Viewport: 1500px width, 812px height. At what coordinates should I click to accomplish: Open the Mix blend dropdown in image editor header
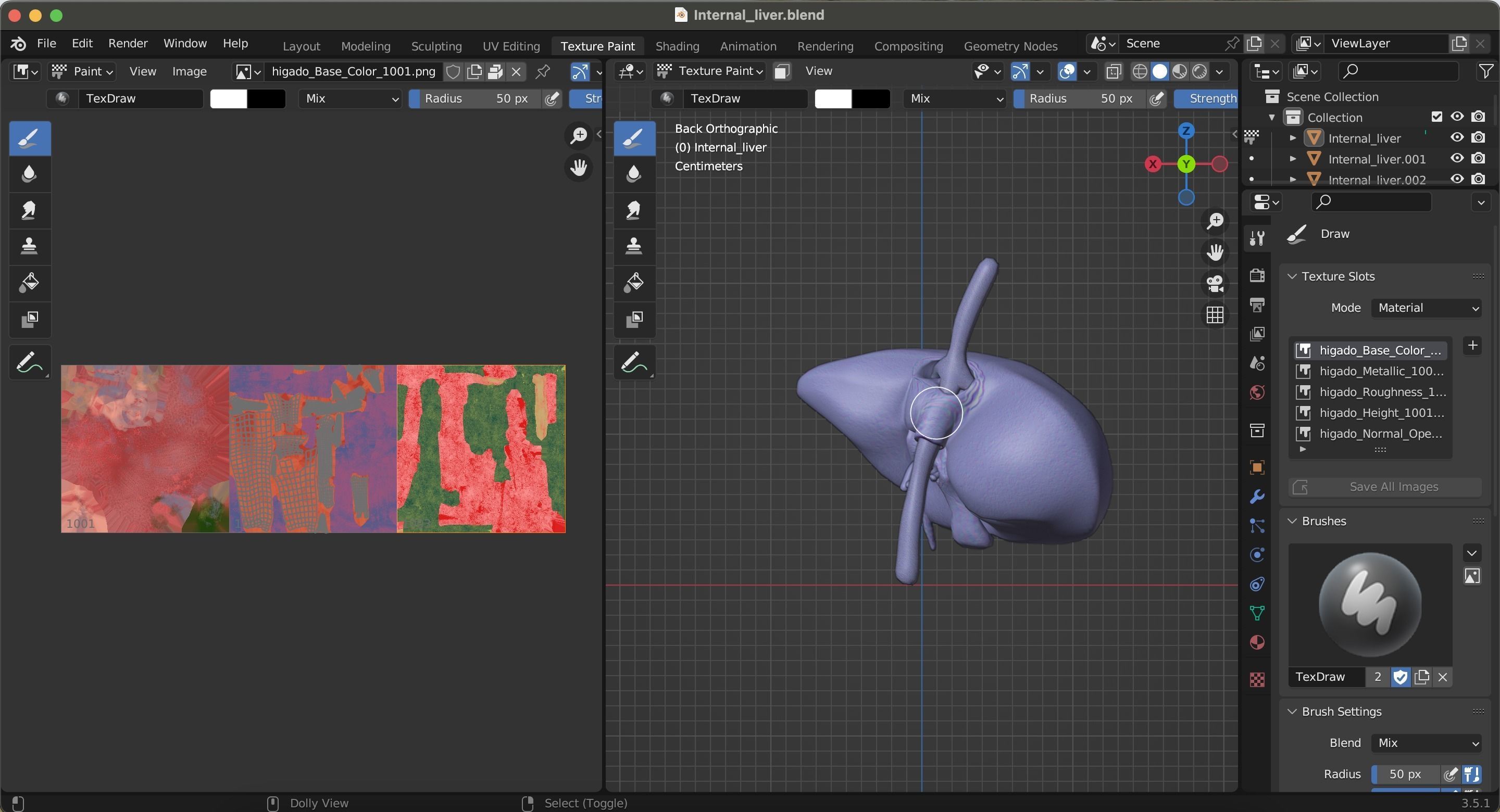point(351,98)
